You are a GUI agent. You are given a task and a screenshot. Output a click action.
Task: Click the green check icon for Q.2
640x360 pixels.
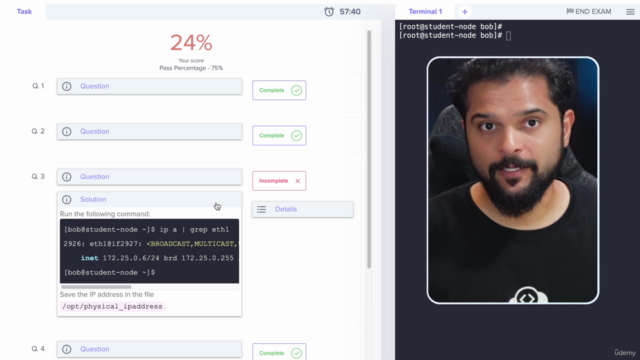296,136
